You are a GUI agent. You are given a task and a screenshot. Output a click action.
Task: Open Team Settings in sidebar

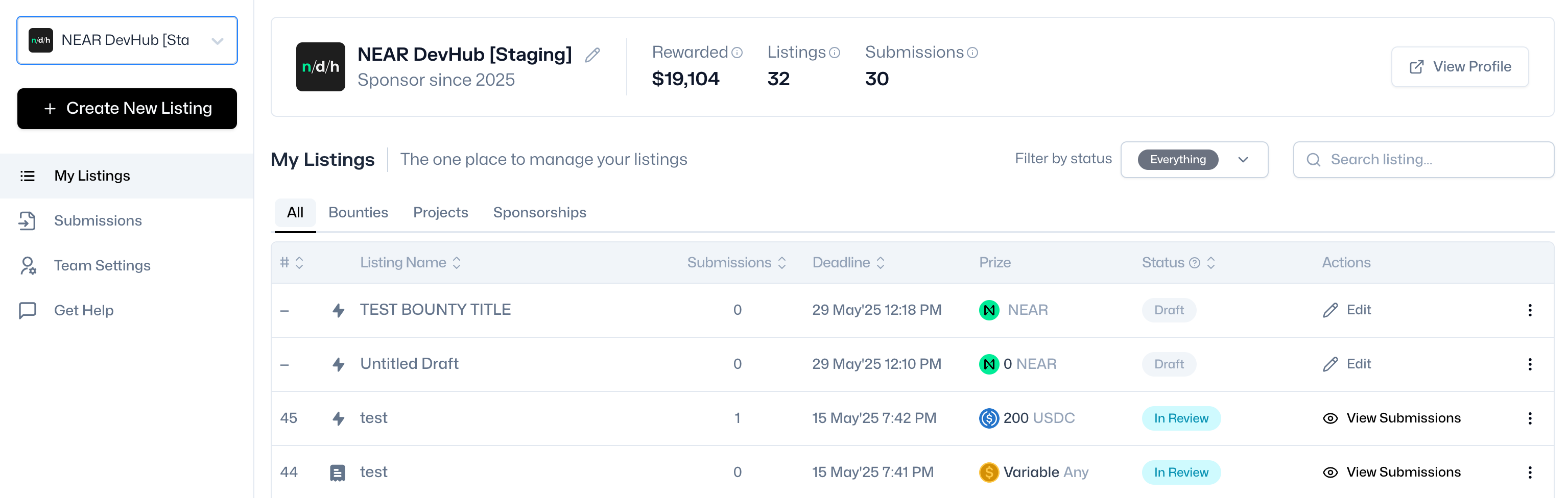click(127, 266)
